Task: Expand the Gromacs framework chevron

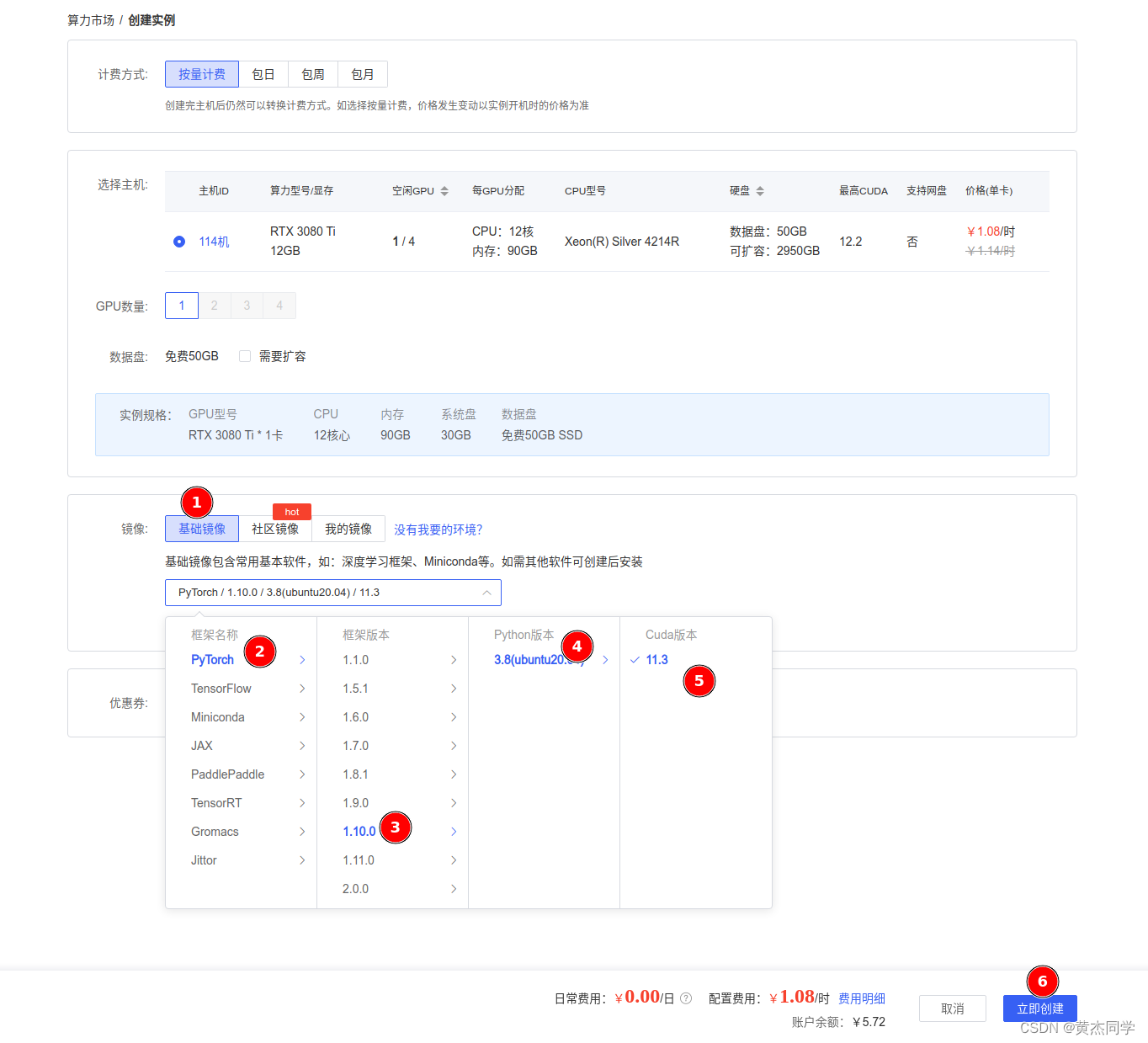Action: point(302,832)
